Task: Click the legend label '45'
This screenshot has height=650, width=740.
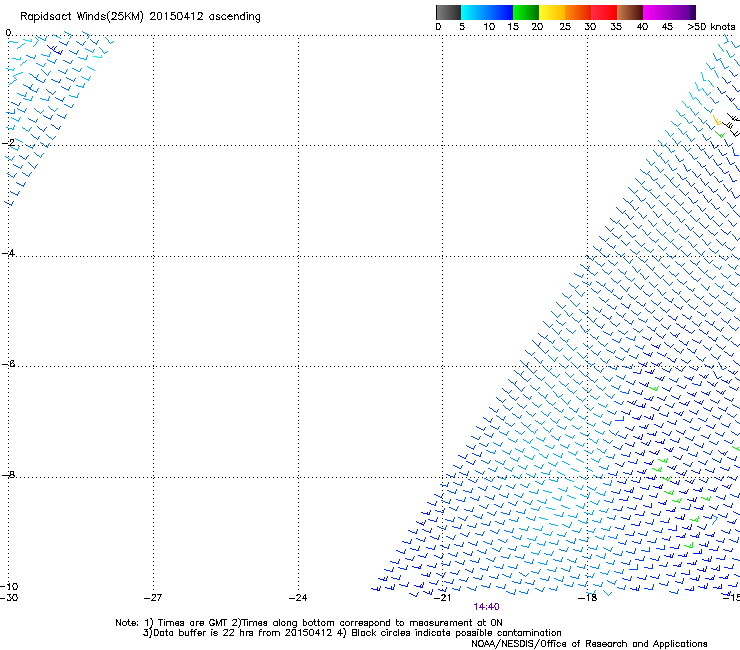Action: (x=667, y=27)
